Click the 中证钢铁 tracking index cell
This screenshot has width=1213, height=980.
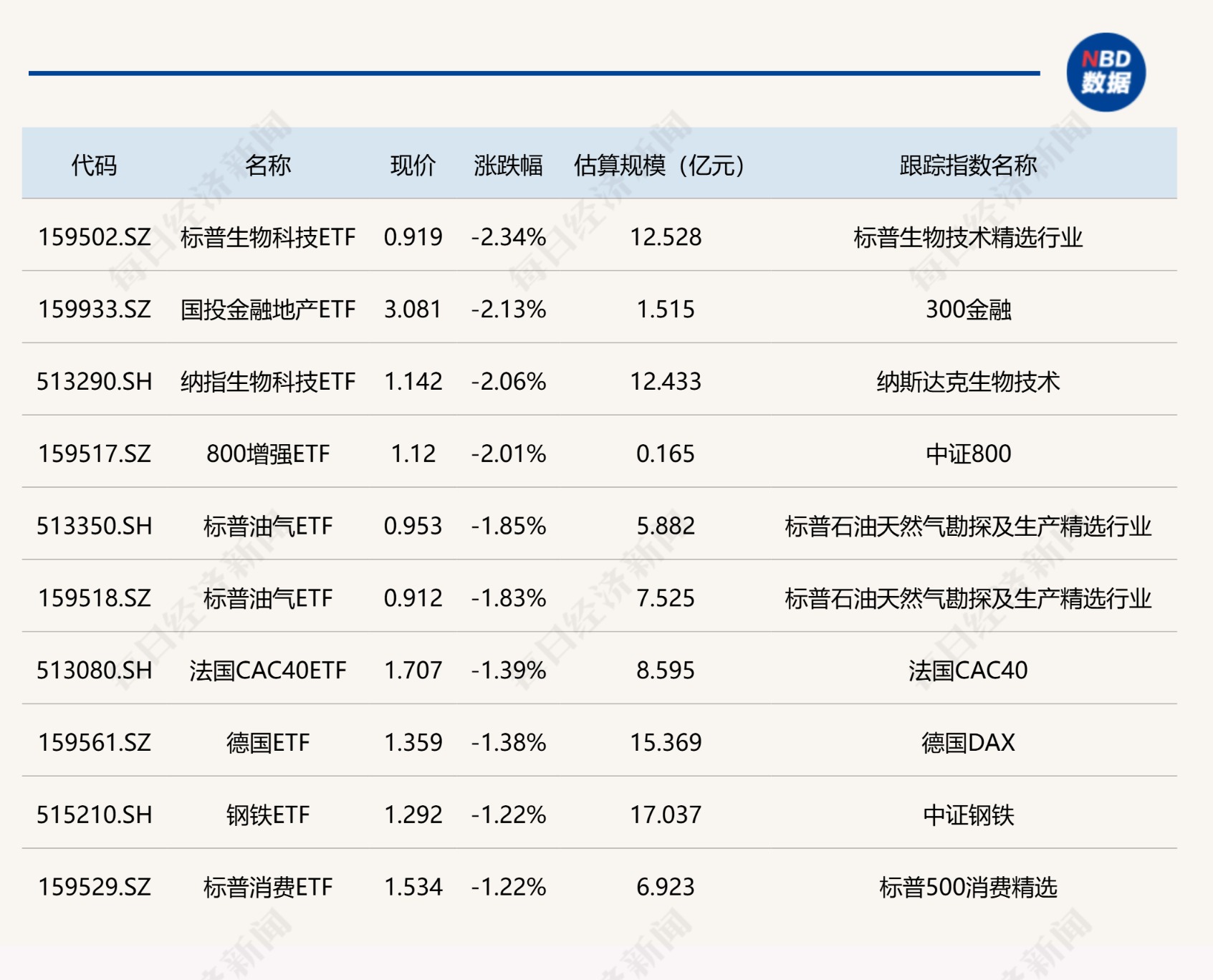click(x=967, y=815)
